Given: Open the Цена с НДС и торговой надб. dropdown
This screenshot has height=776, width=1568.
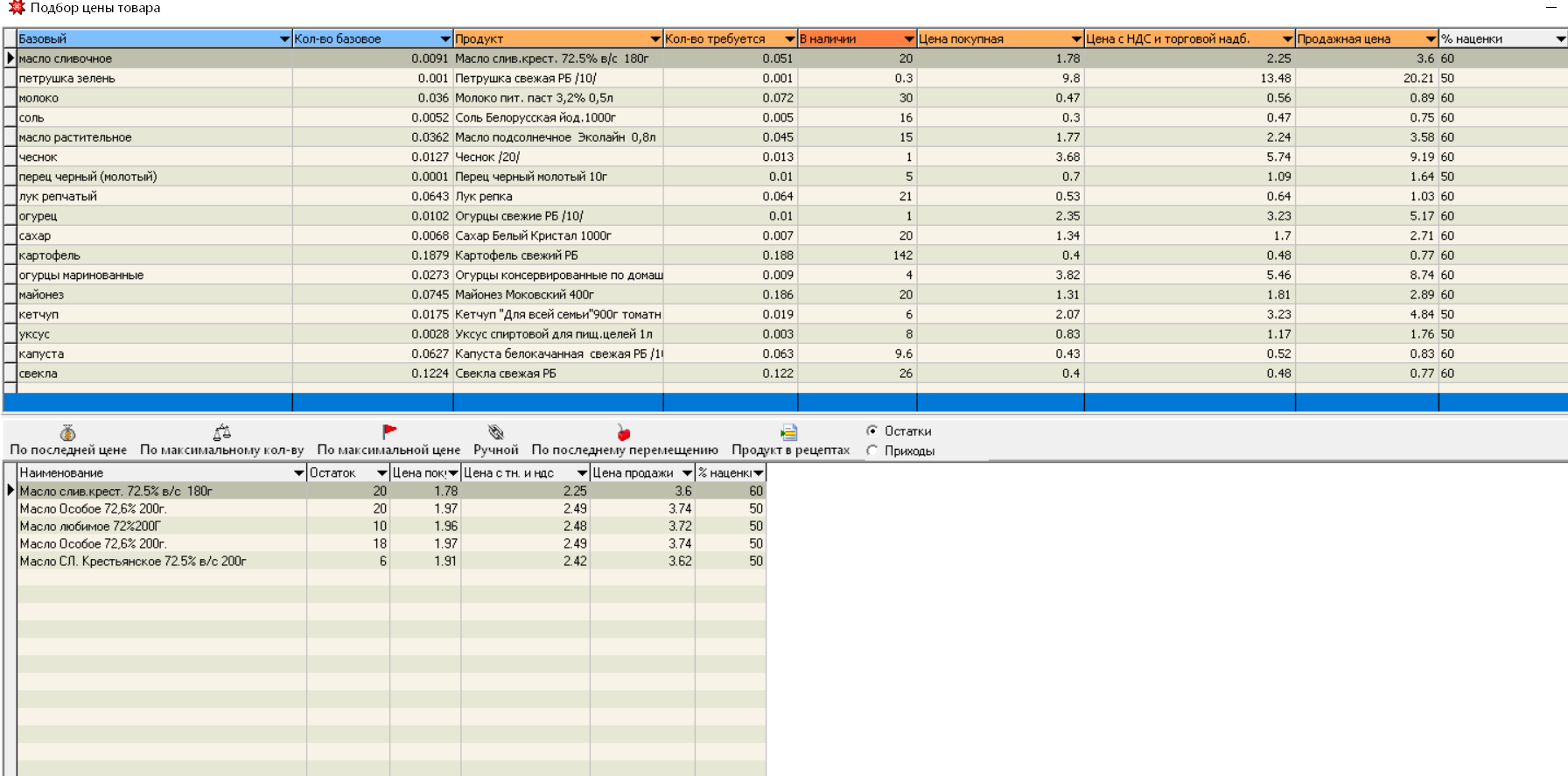Looking at the screenshot, I should tap(1287, 38).
